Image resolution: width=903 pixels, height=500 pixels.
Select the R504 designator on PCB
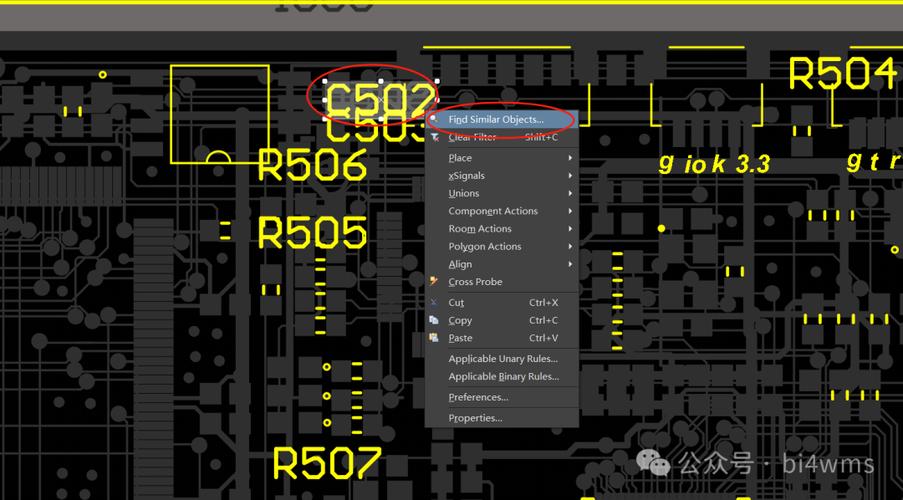coord(843,73)
